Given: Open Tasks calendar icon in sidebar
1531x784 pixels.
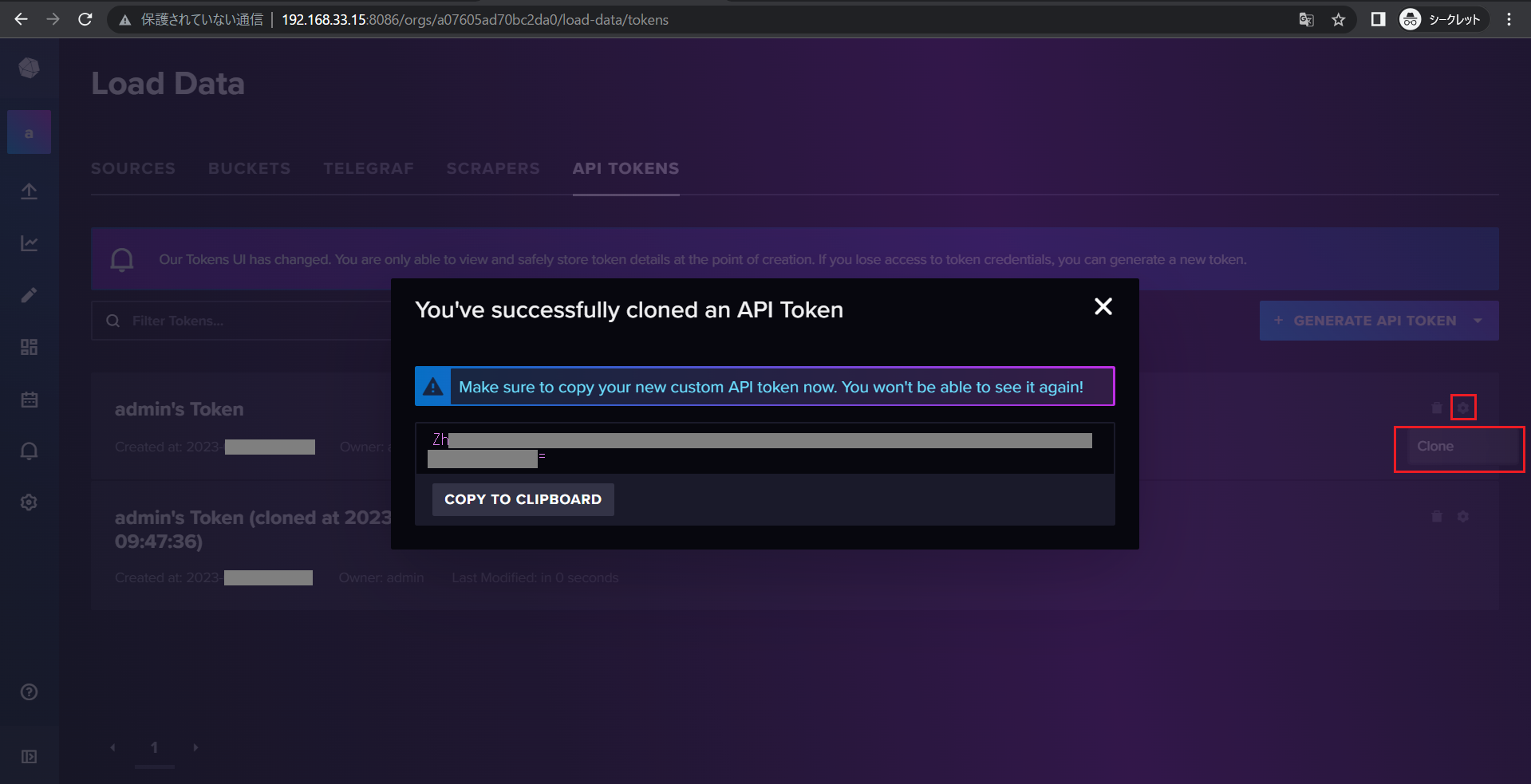Looking at the screenshot, I should point(30,400).
